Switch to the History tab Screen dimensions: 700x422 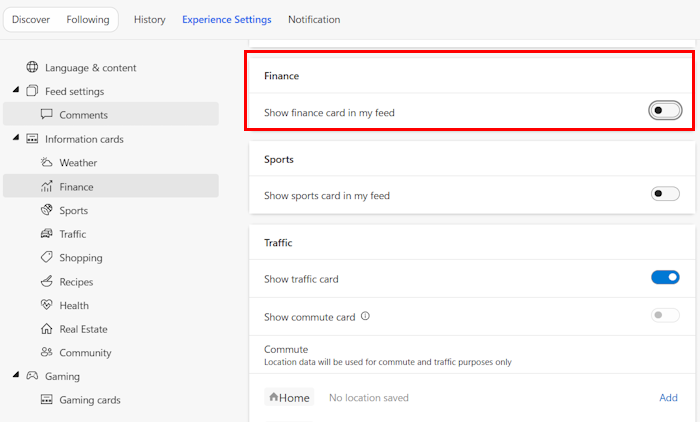coord(150,20)
